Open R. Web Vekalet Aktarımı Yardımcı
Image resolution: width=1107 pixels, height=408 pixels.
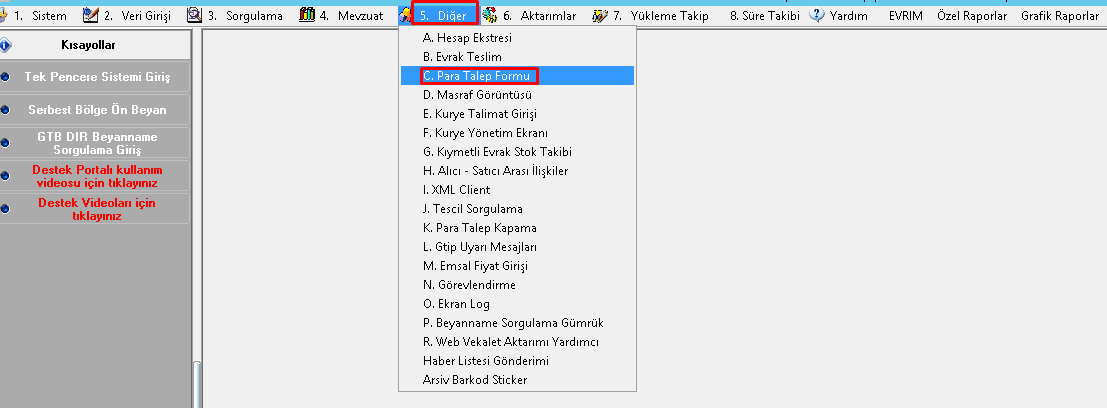click(517, 342)
